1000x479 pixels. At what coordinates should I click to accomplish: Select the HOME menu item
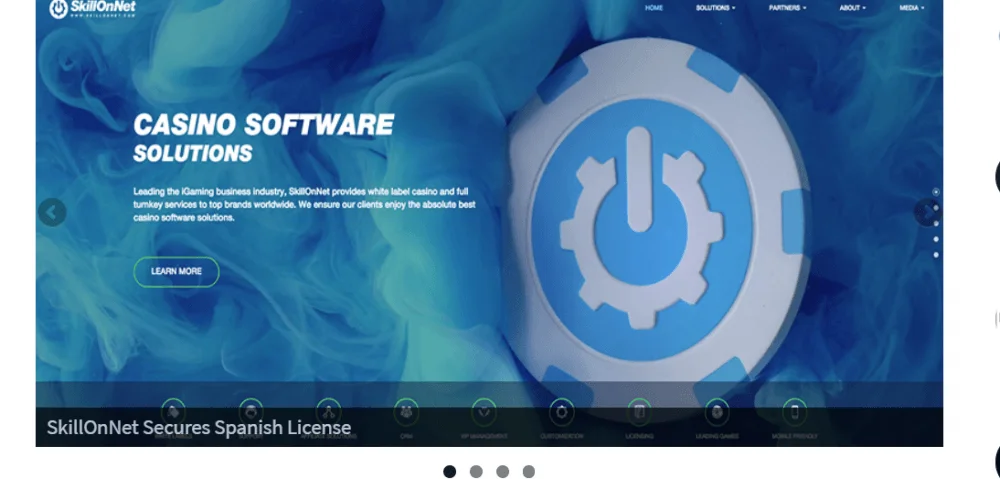click(x=654, y=8)
